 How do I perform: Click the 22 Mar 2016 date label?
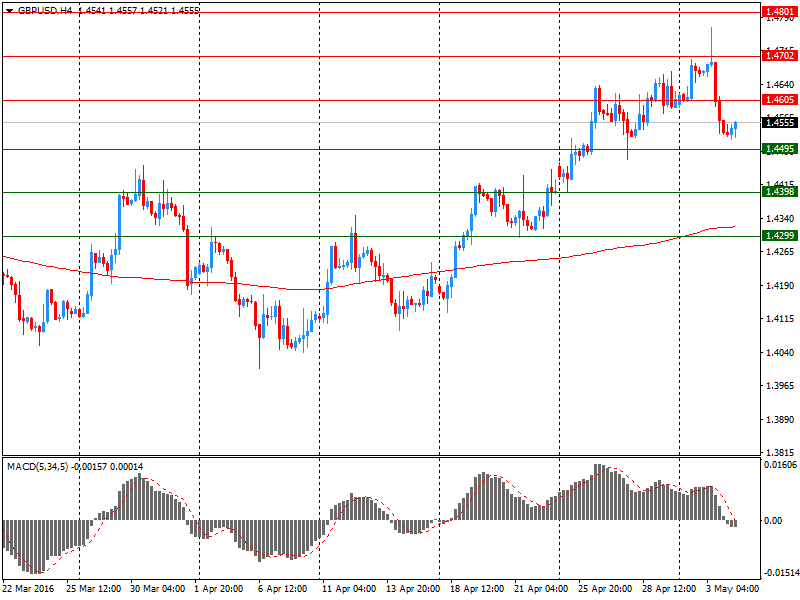click(28, 588)
